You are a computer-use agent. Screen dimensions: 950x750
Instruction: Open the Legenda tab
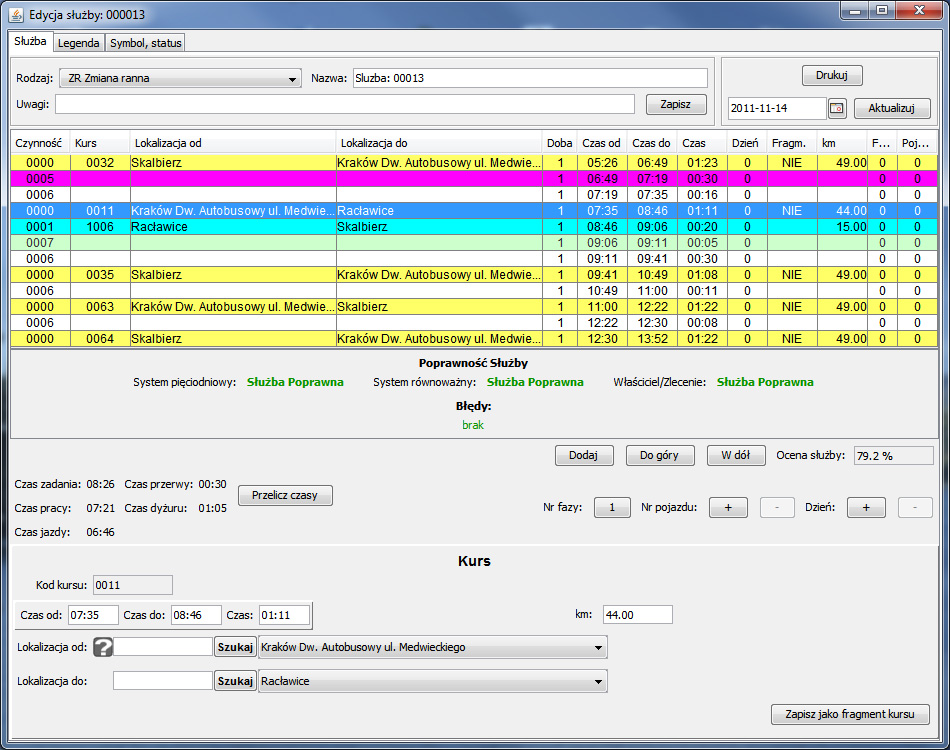tap(79, 43)
